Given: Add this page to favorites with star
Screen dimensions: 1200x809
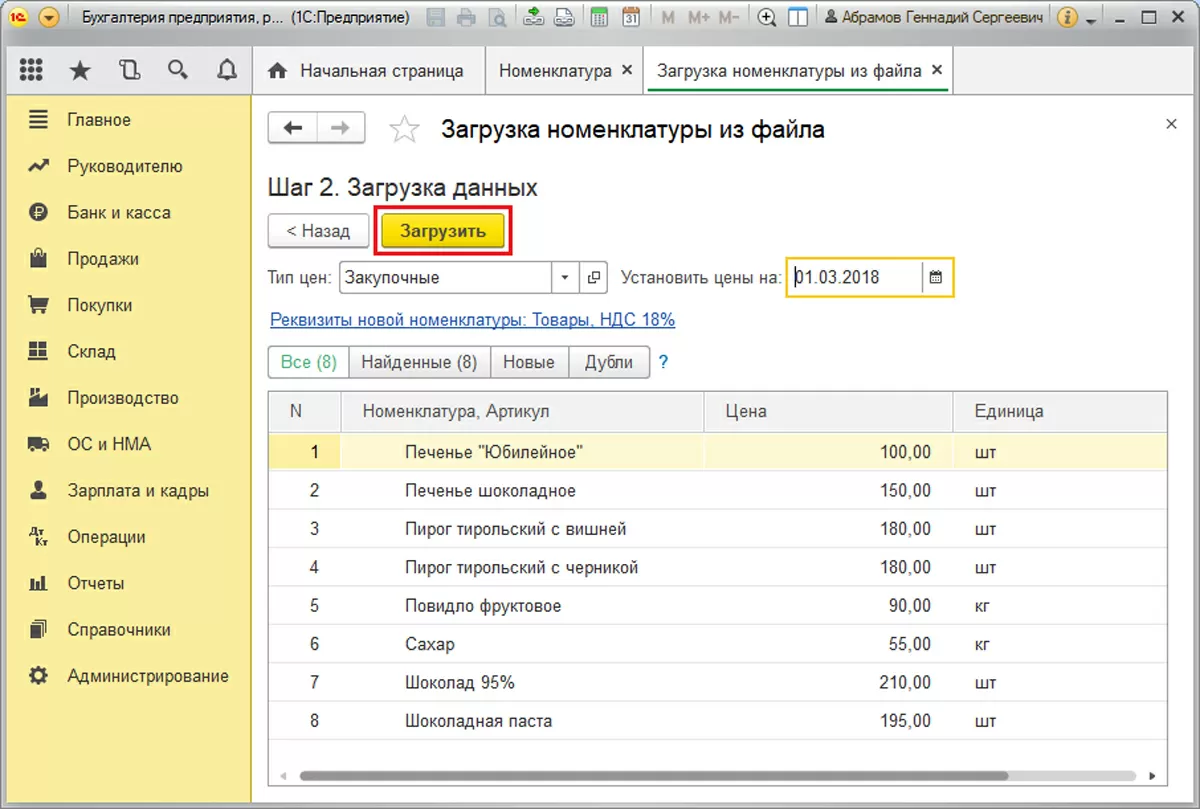Looking at the screenshot, I should click(x=404, y=129).
